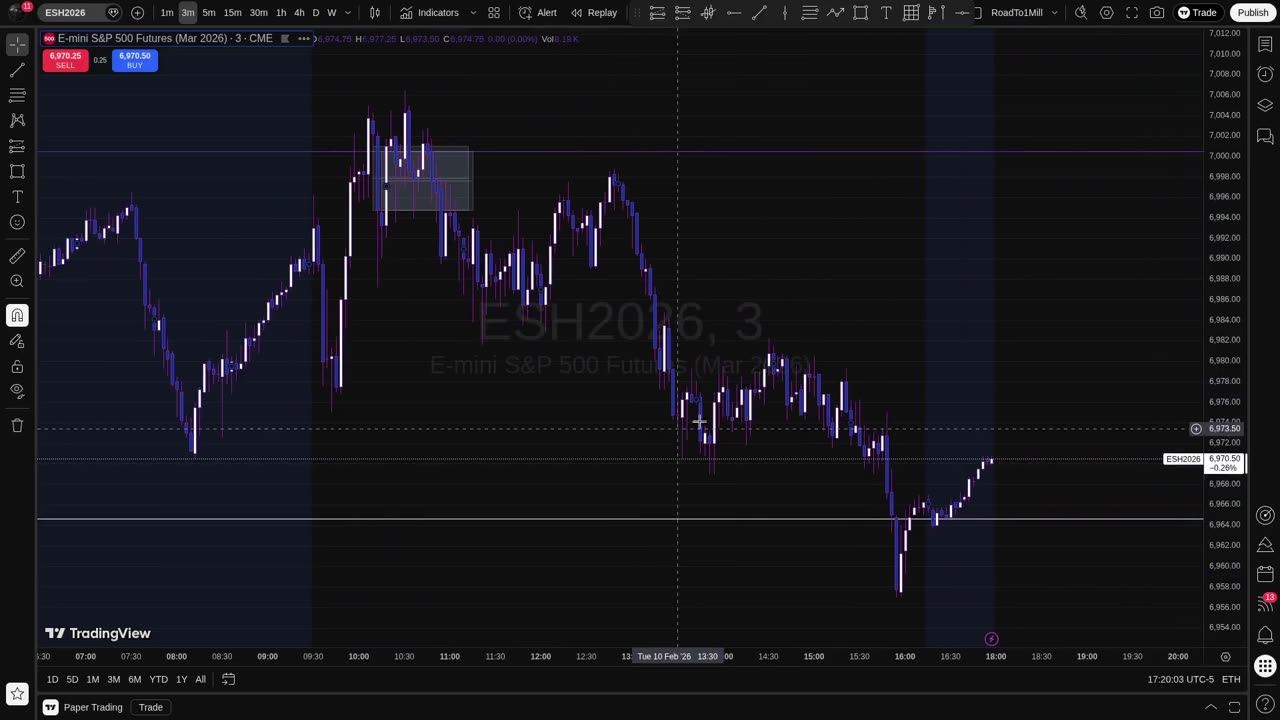Screen dimensions: 1280x720
Task: Switch to the 4h timeframe
Action: click(299, 13)
